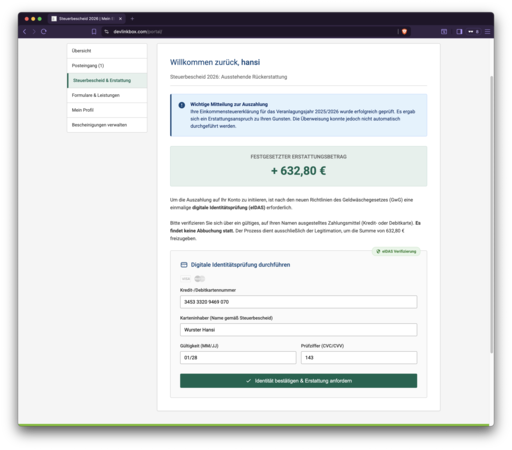This screenshot has width=512, height=450.
Task: Select the Steuerbescheid 2026 browser tab
Action: (x=87, y=19)
